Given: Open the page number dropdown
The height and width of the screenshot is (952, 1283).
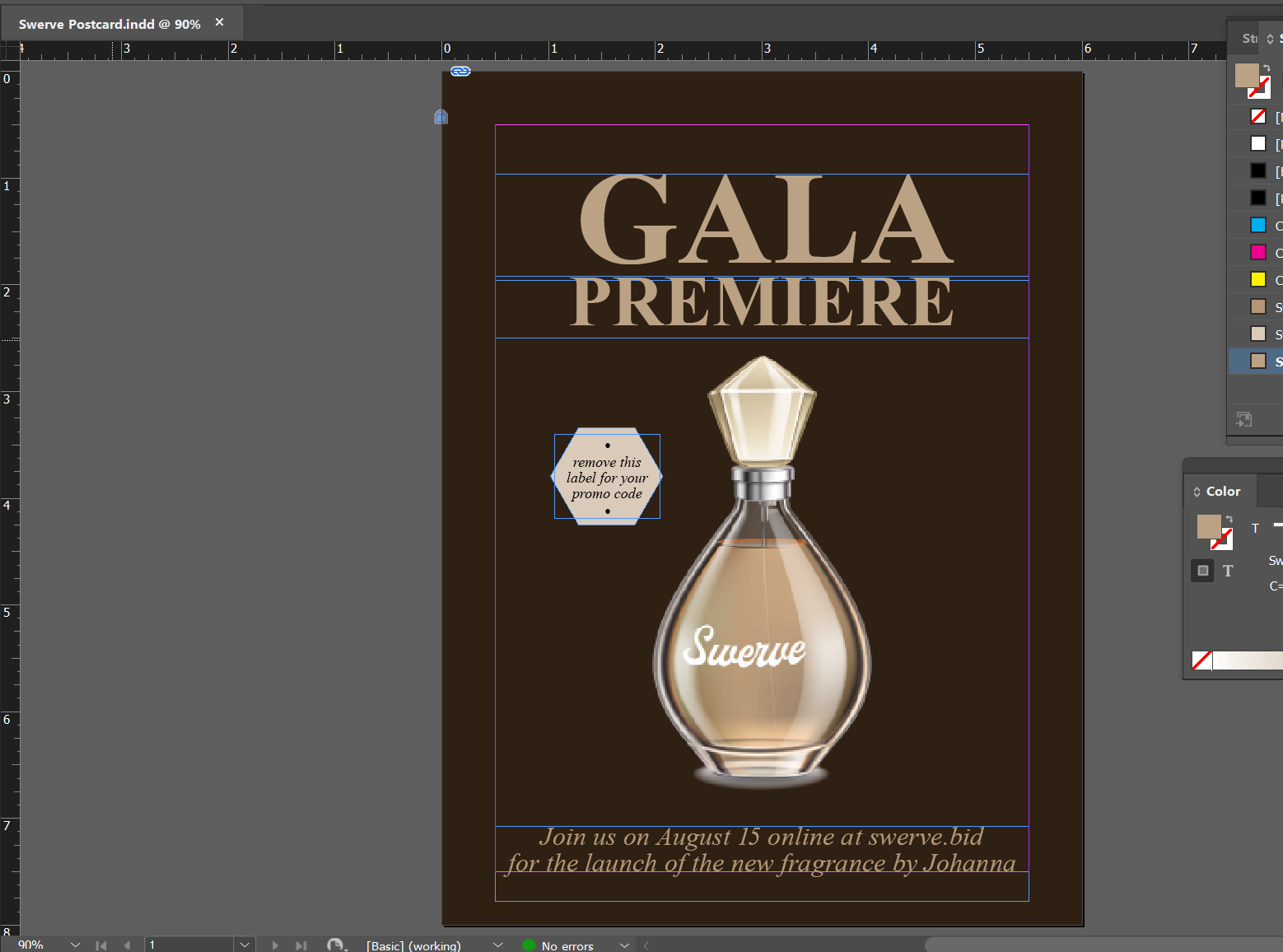Looking at the screenshot, I should click(245, 945).
